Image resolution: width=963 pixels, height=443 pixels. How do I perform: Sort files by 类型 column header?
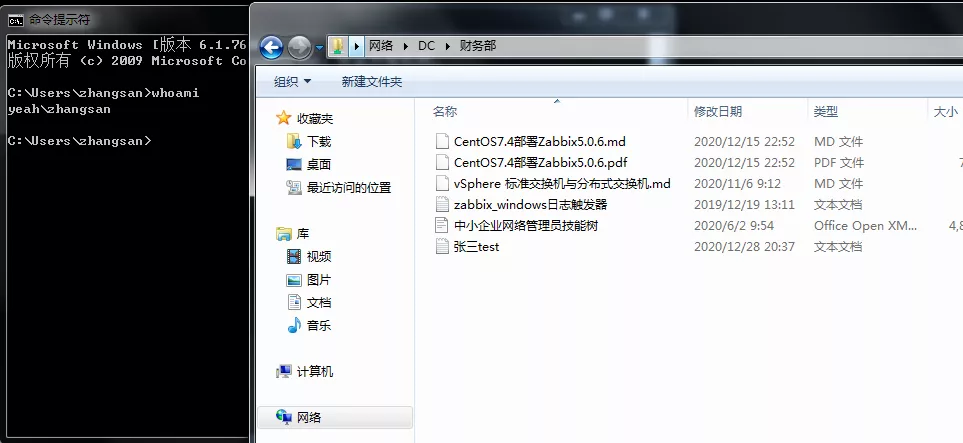825,112
